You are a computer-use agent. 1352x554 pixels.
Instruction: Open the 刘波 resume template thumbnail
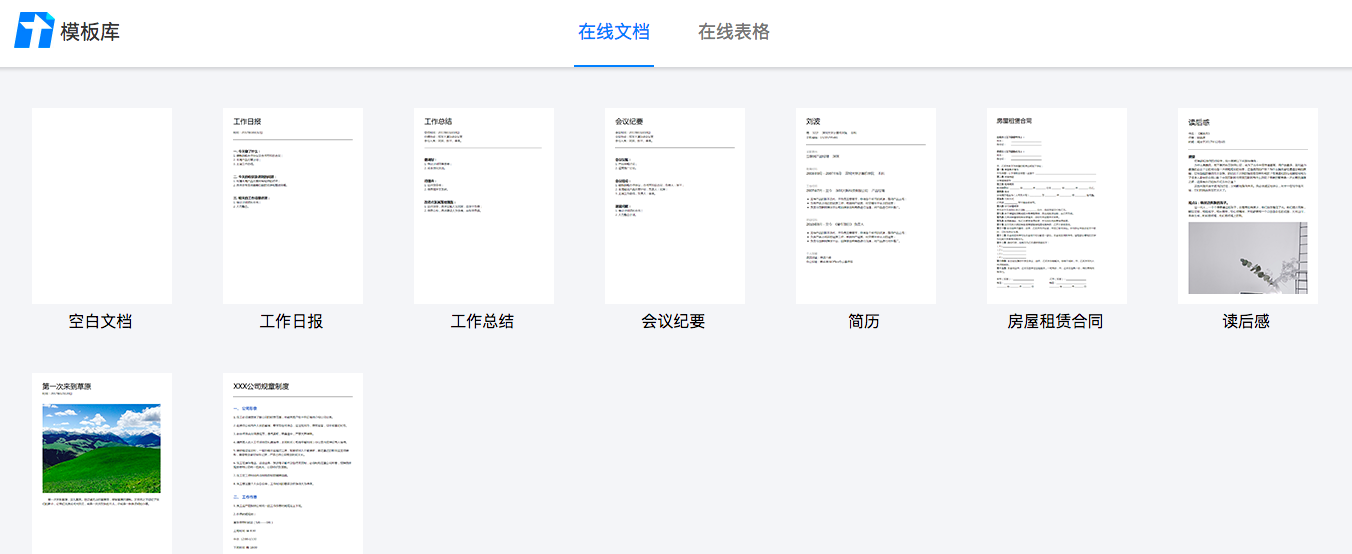click(866, 206)
